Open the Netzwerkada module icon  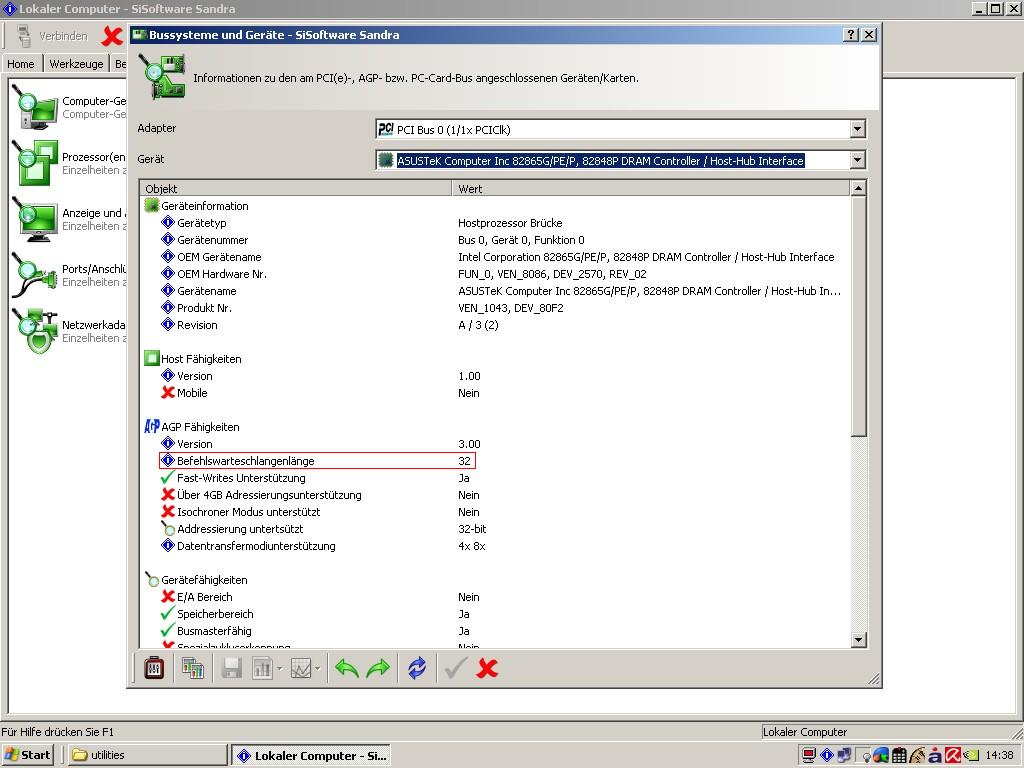click(36, 331)
